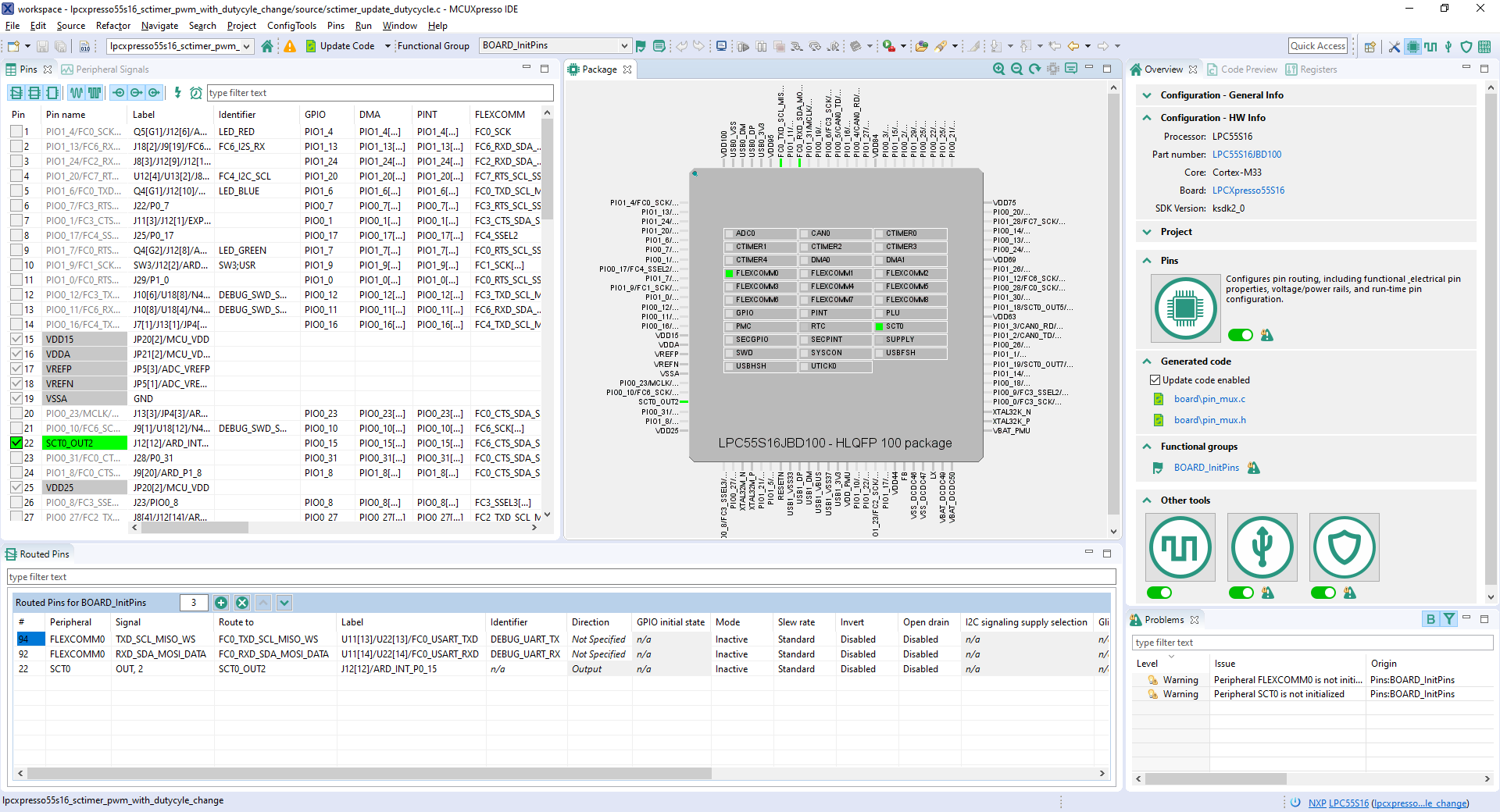Uncheck pin 22 SCT0_OUT2 checkbox
The height and width of the screenshot is (812, 1500).
[x=16, y=443]
